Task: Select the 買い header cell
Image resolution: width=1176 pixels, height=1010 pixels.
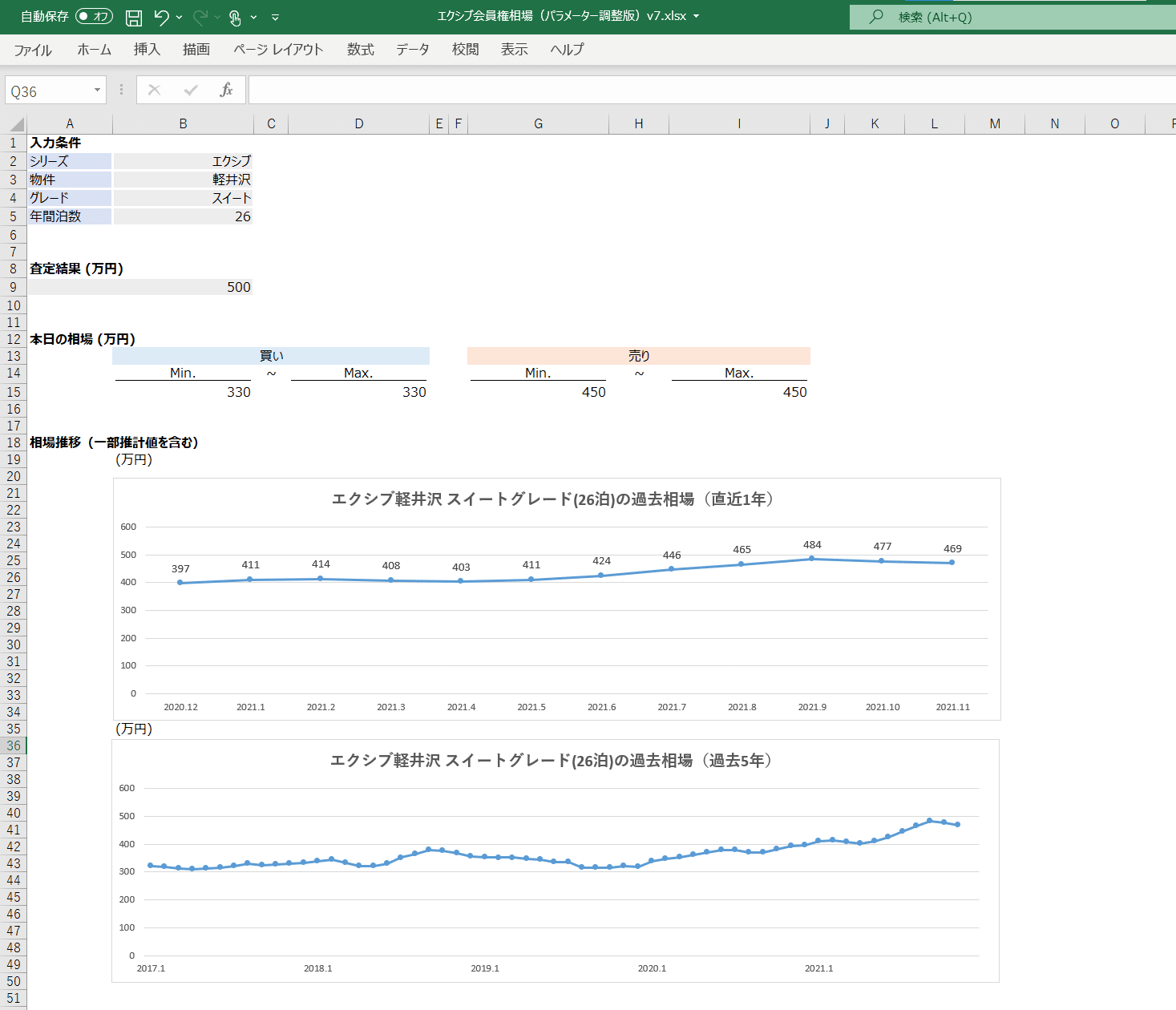Action: tap(271, 356)
